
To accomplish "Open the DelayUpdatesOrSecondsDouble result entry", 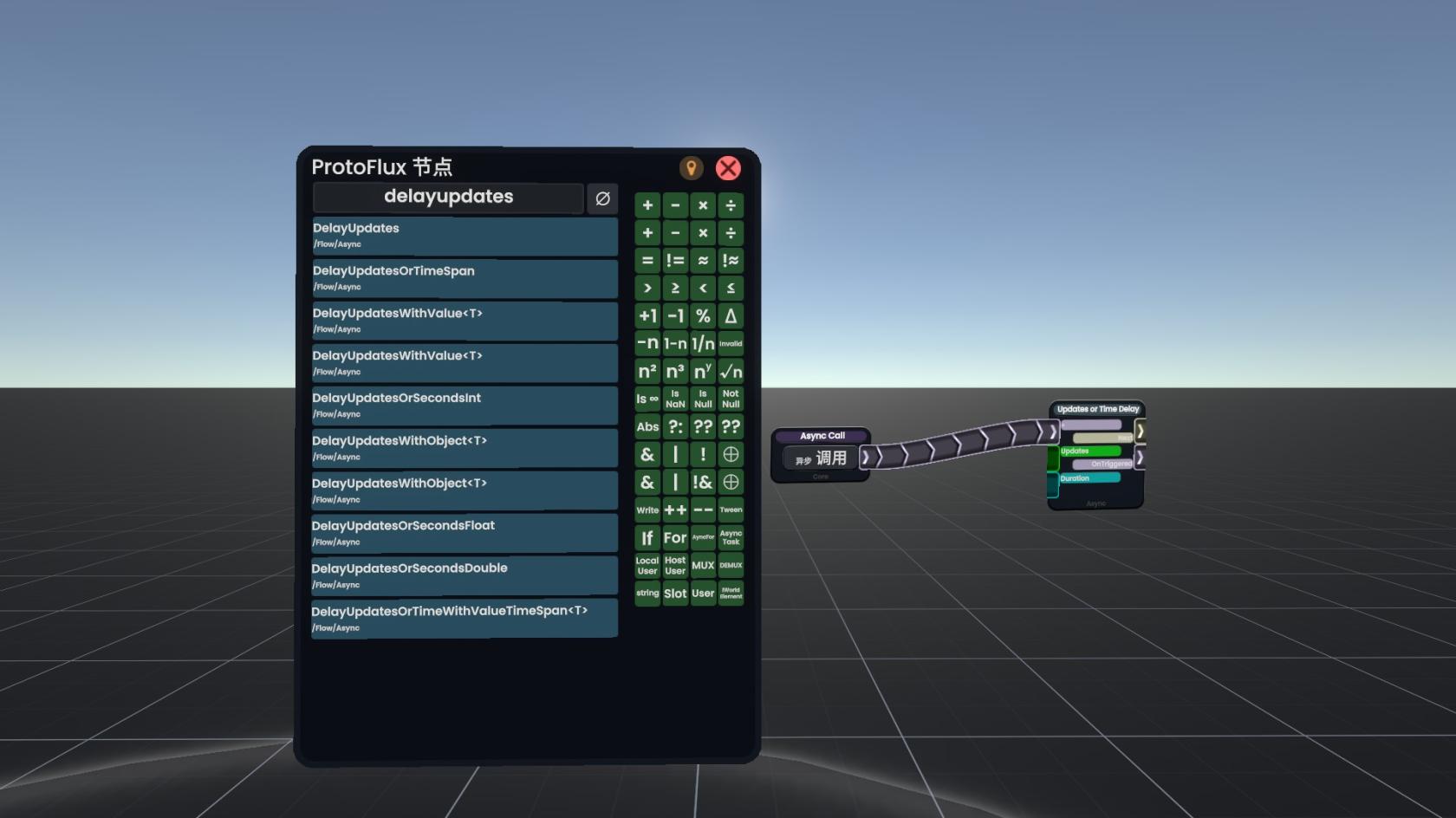I will [x=465, y=575].
